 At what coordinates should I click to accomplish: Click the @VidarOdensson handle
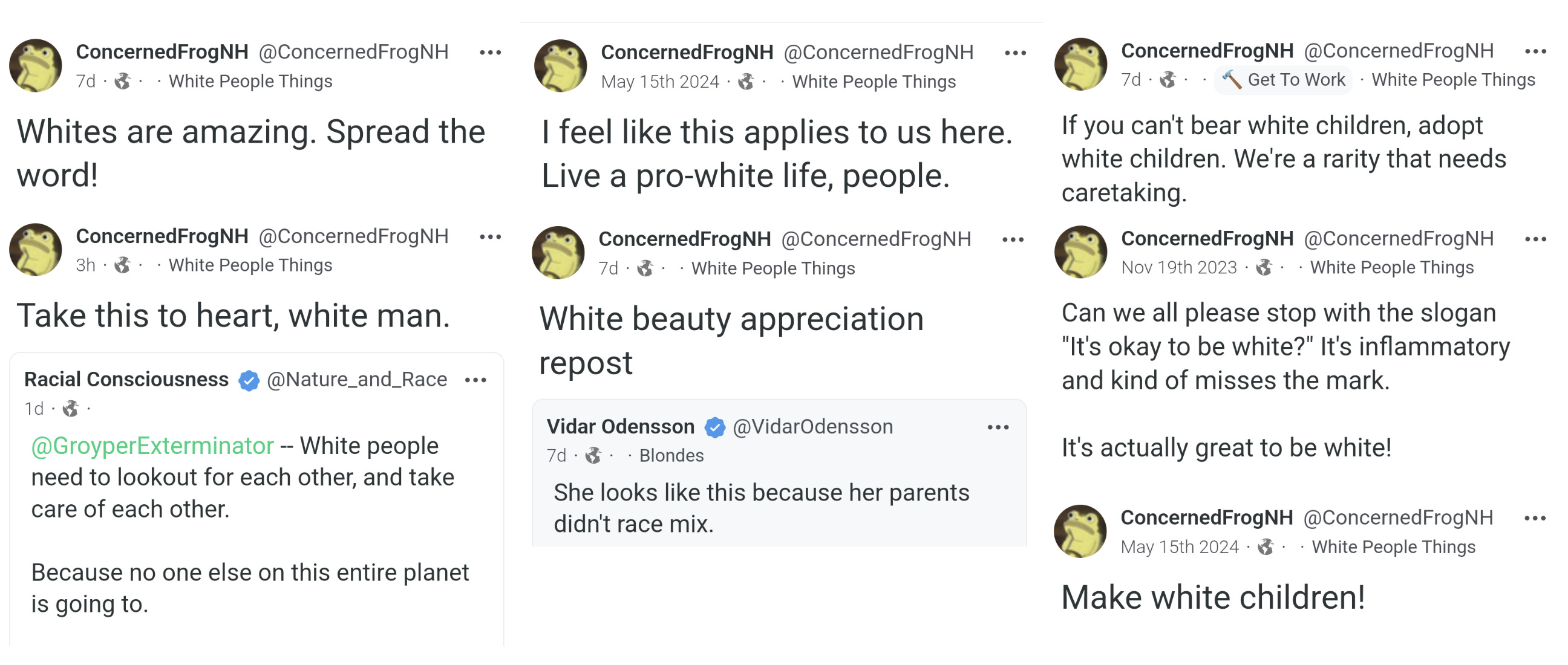point(812,427)
